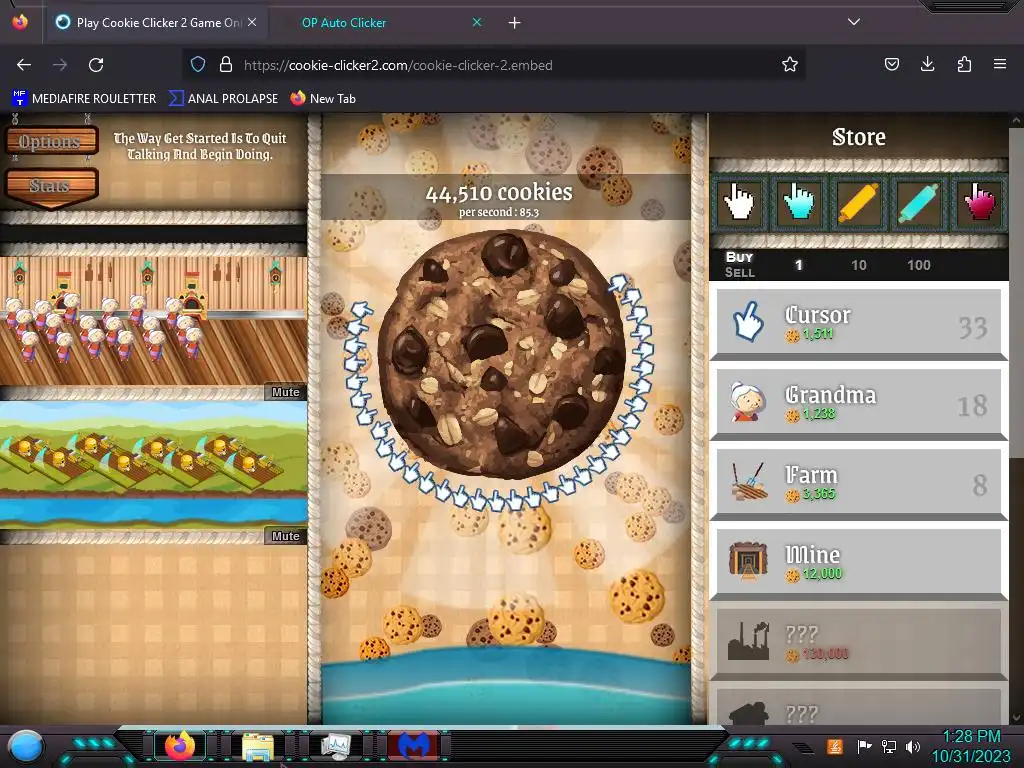
Task: Save page to Pocket
Action: (891, 64)
